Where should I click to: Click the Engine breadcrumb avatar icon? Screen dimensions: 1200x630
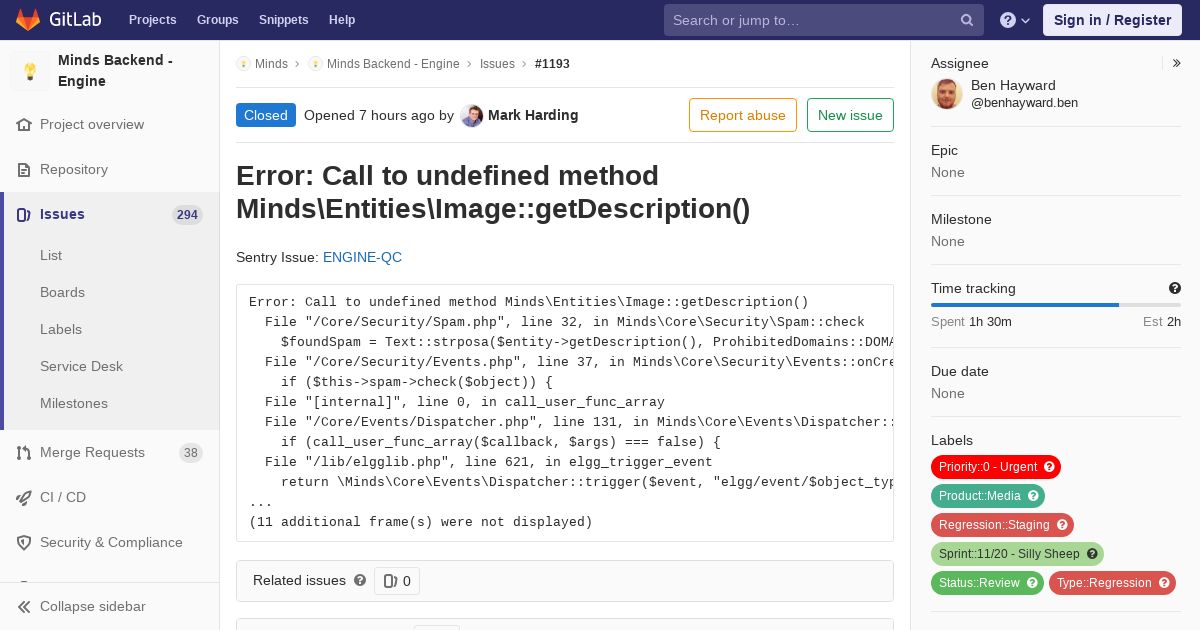coord(315,64)
